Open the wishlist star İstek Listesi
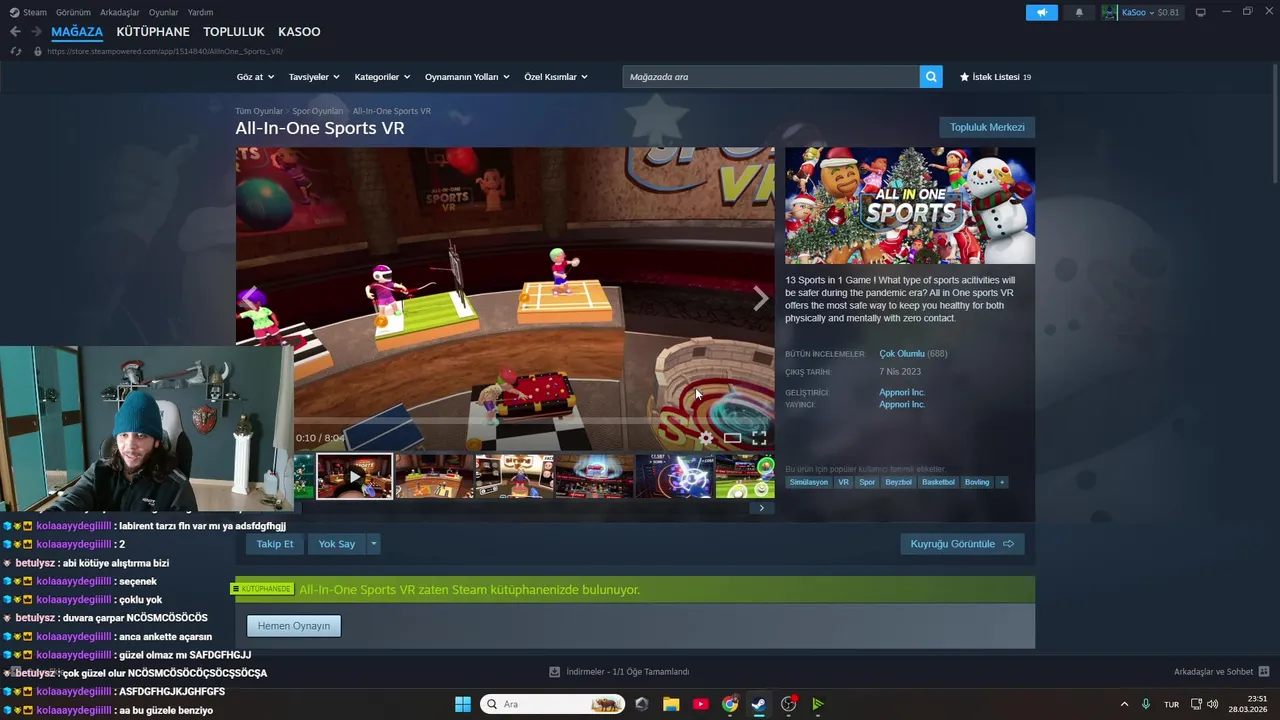 coord(995,77)
